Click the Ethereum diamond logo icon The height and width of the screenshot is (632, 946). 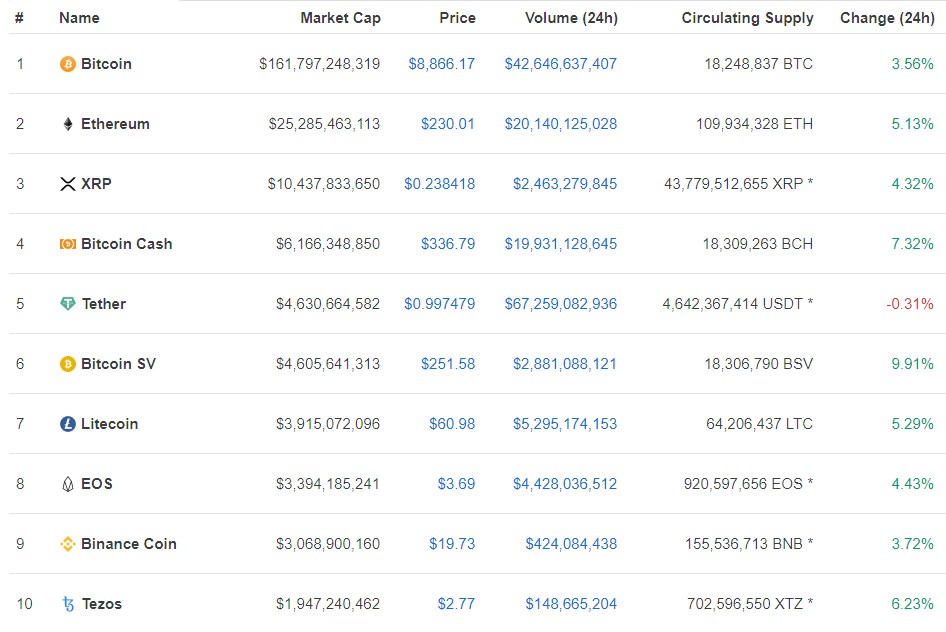pyautogui.click(x=68, y=124)
